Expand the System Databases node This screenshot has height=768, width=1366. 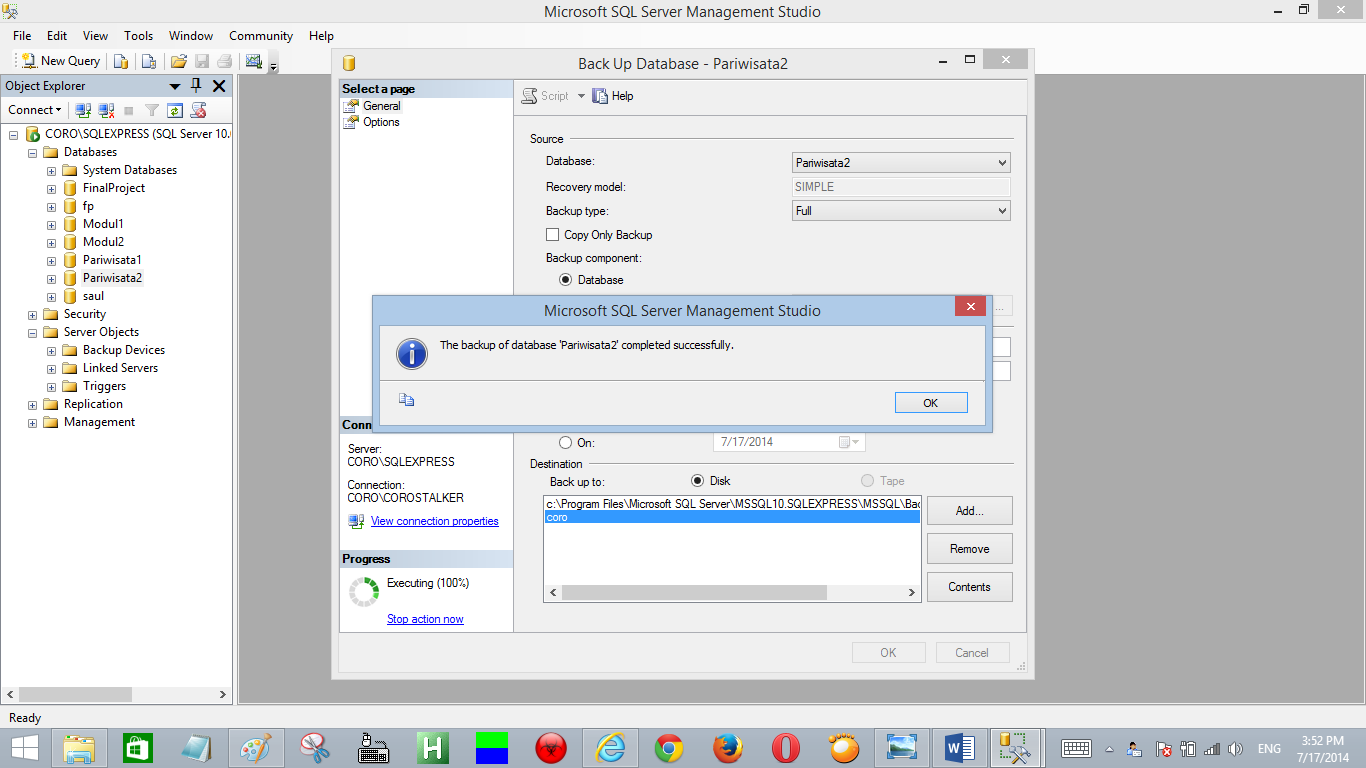51,171
